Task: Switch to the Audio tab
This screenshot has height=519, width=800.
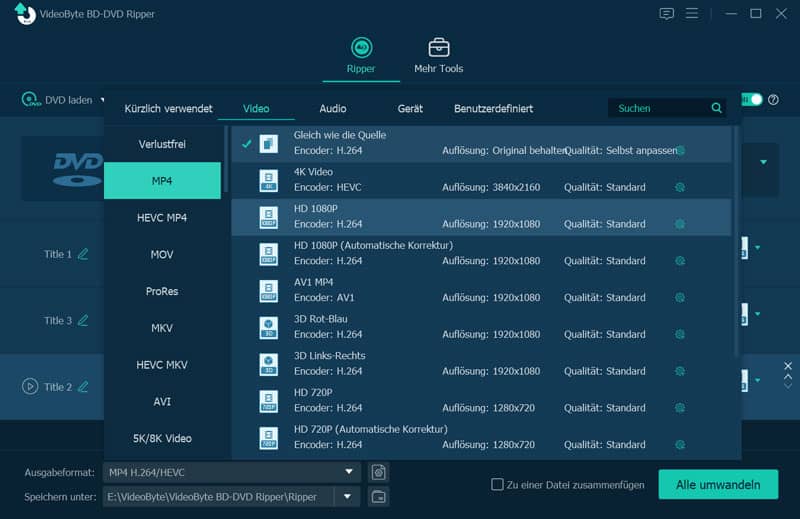Action: tap(333, 108)
